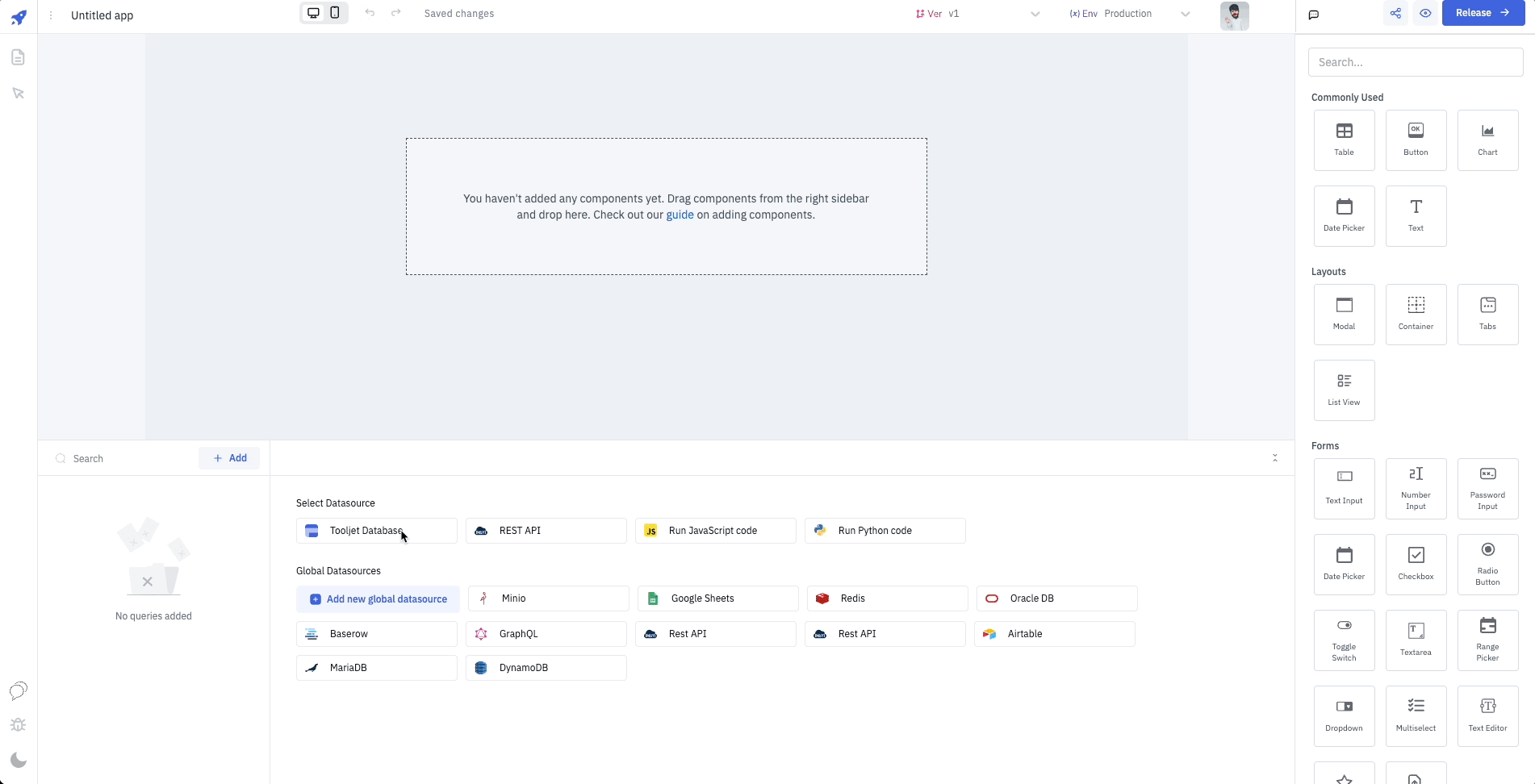
Task: Open comments chat bubble in left sidebar
Action: click(18, 690)
